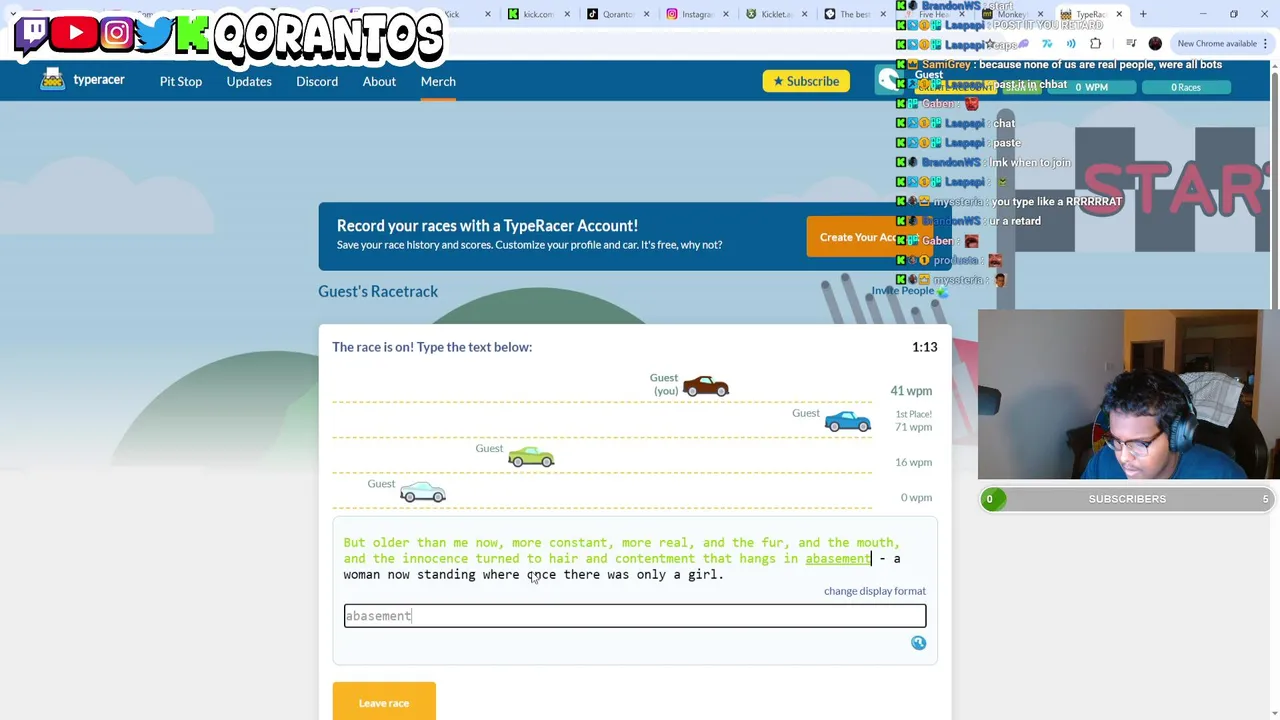Click the 16 wpm speed value
Image resolution: width=1280 pixels, height=720 pixels.
coord(913,462)
